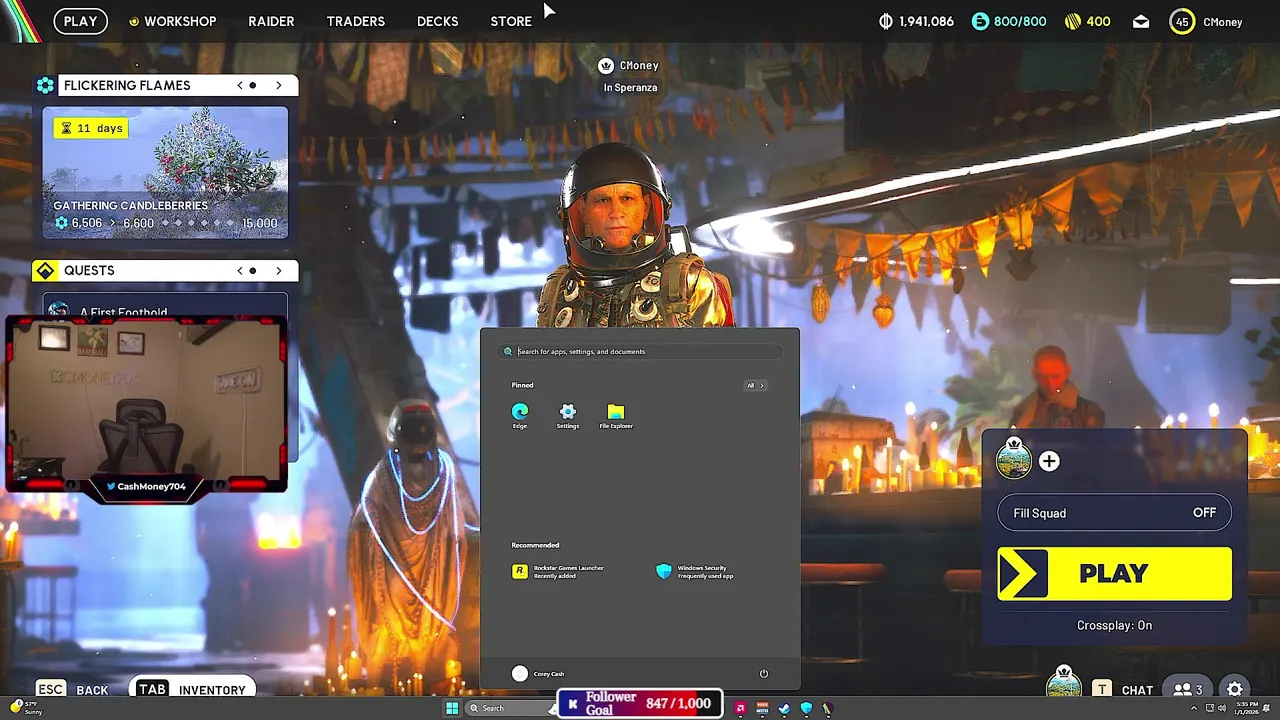Open the PLAY tab in top navigation
The height and width of the screenshot is (720, 1280).
tap(80, 21)
